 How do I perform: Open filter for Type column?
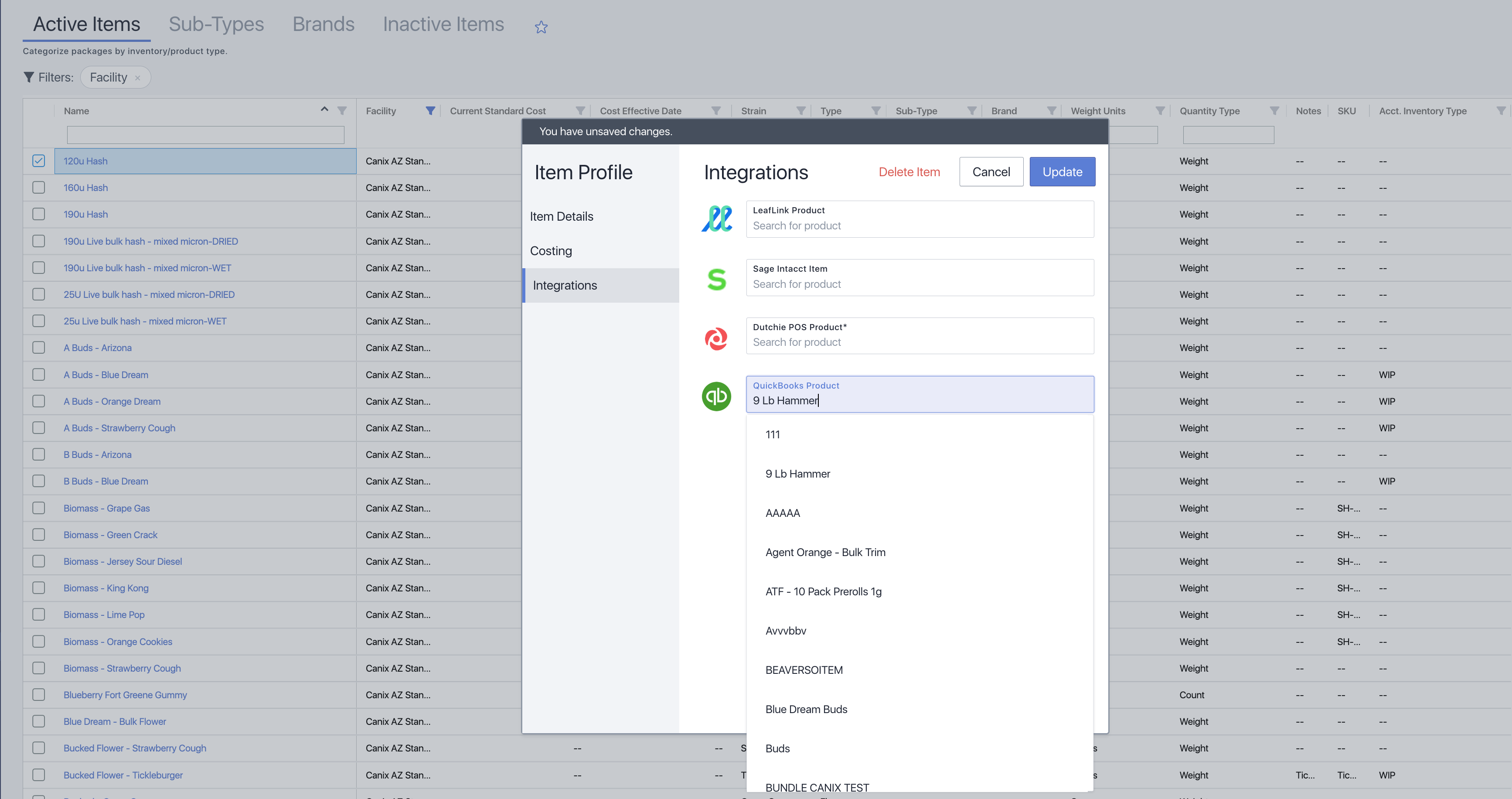click(876, 110)
